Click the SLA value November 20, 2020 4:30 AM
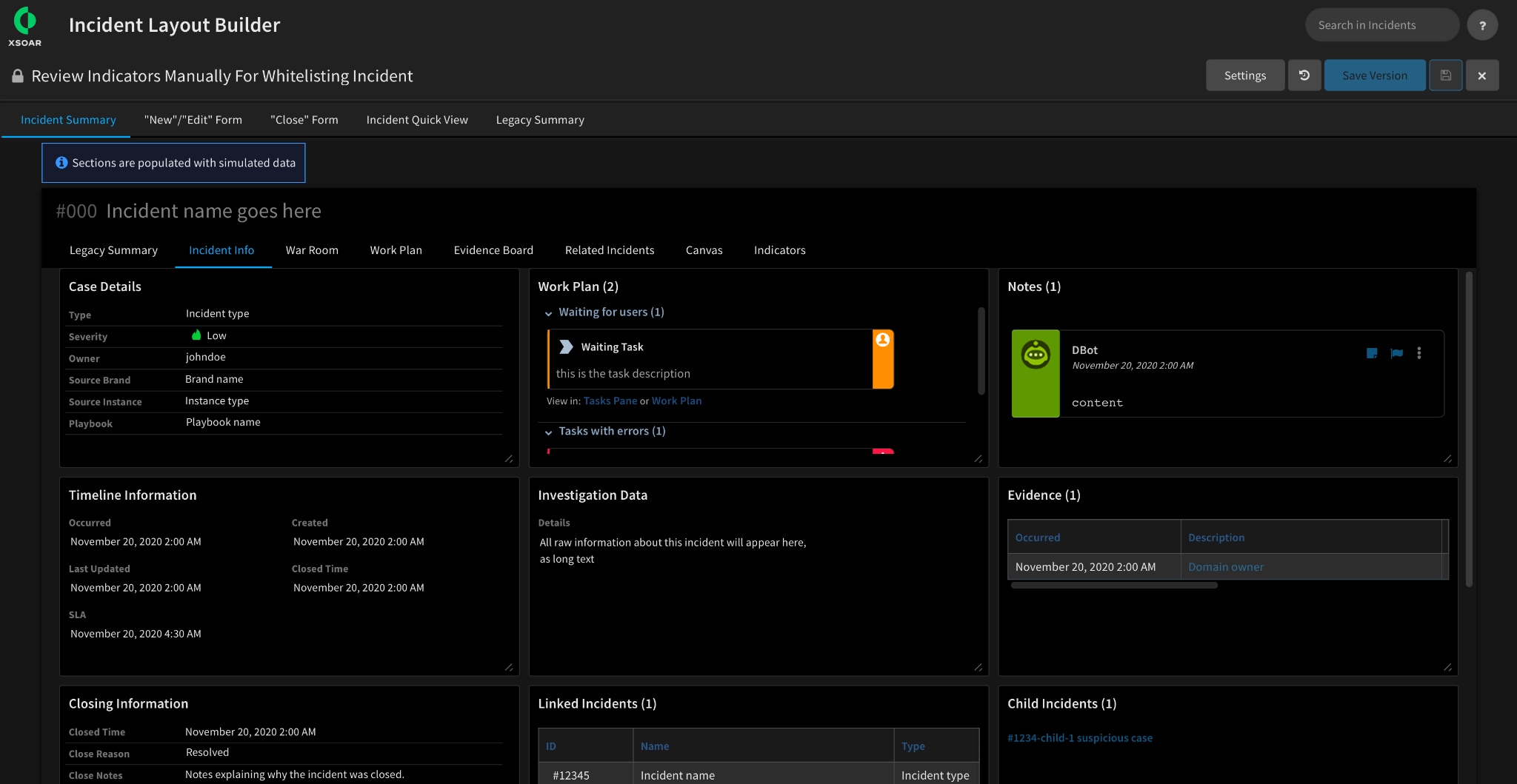Screen dimensions: 1517x784 (136, 634)
